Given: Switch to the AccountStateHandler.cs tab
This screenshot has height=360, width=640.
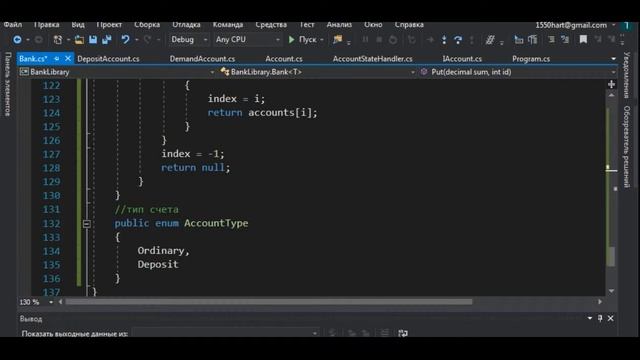Looking at the screenshot, I should pos(372,59).
